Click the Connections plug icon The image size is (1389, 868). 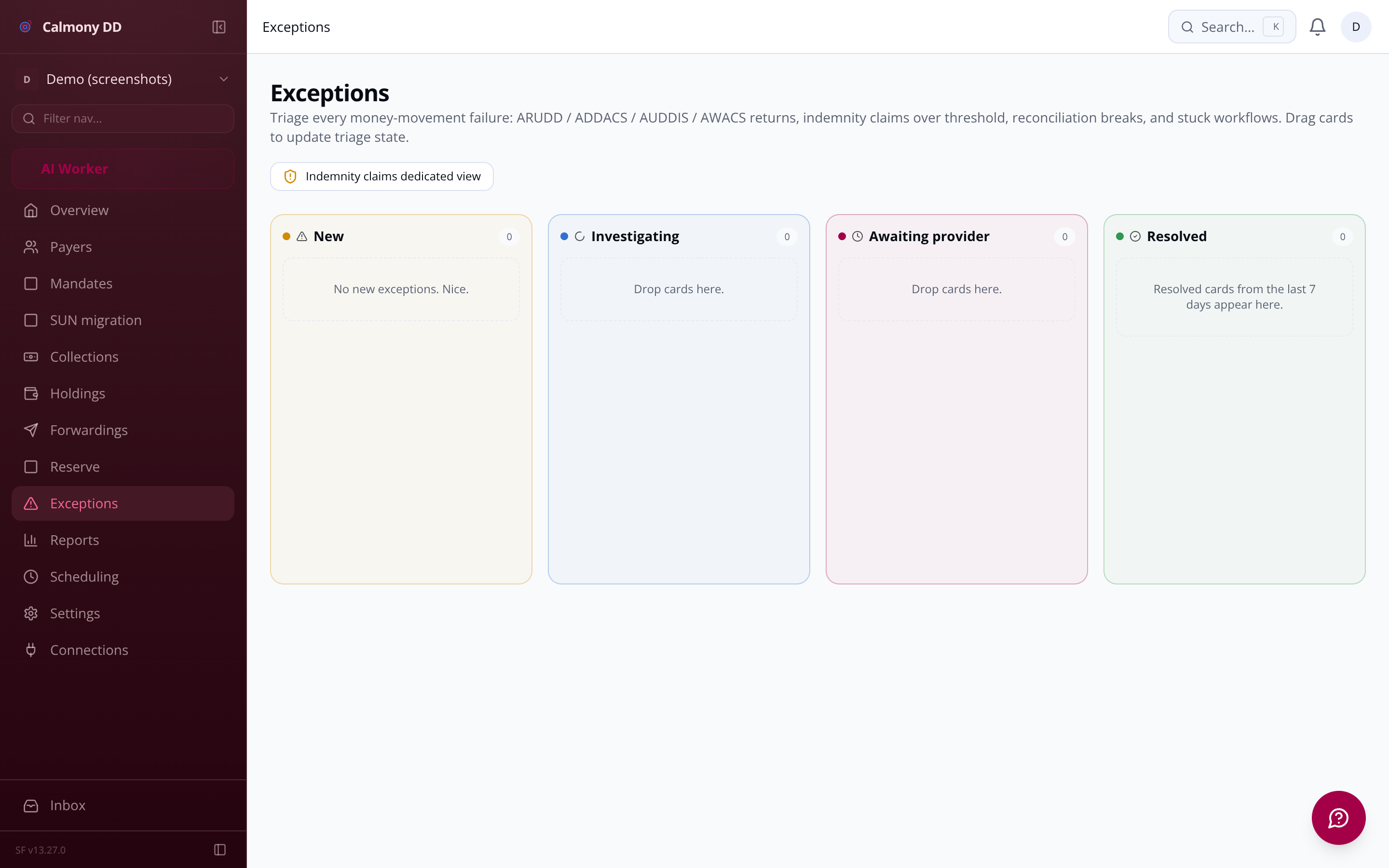(x=31, y=651)
